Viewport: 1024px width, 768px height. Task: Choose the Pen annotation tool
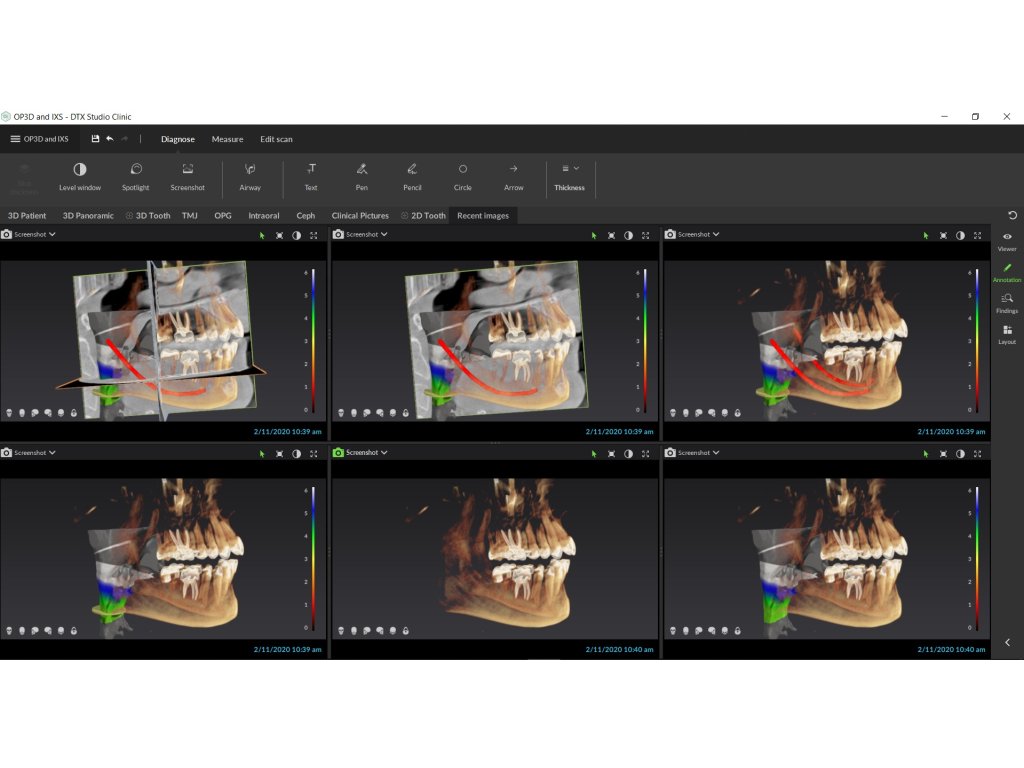362,176
